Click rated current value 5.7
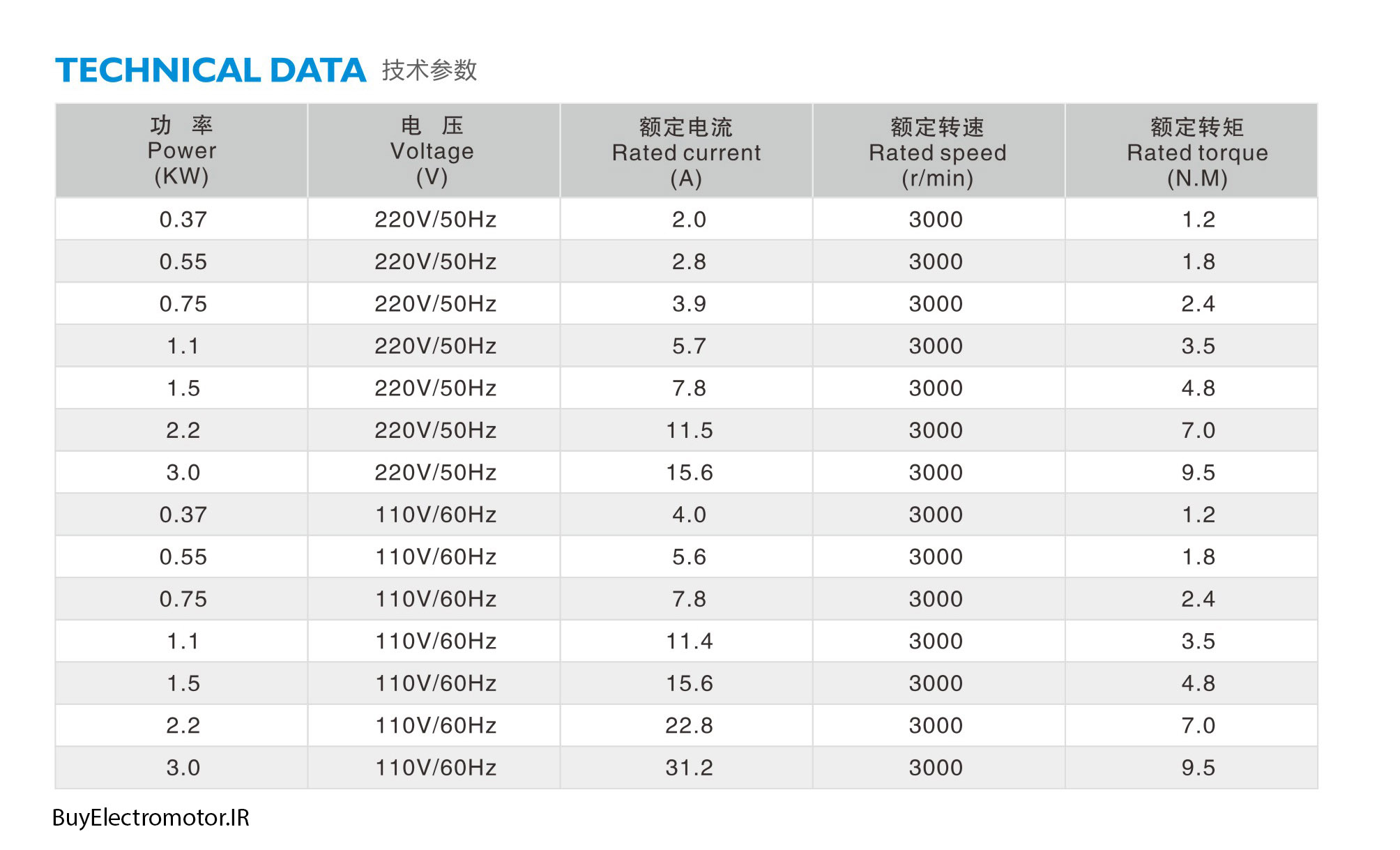 click(689, 346)
